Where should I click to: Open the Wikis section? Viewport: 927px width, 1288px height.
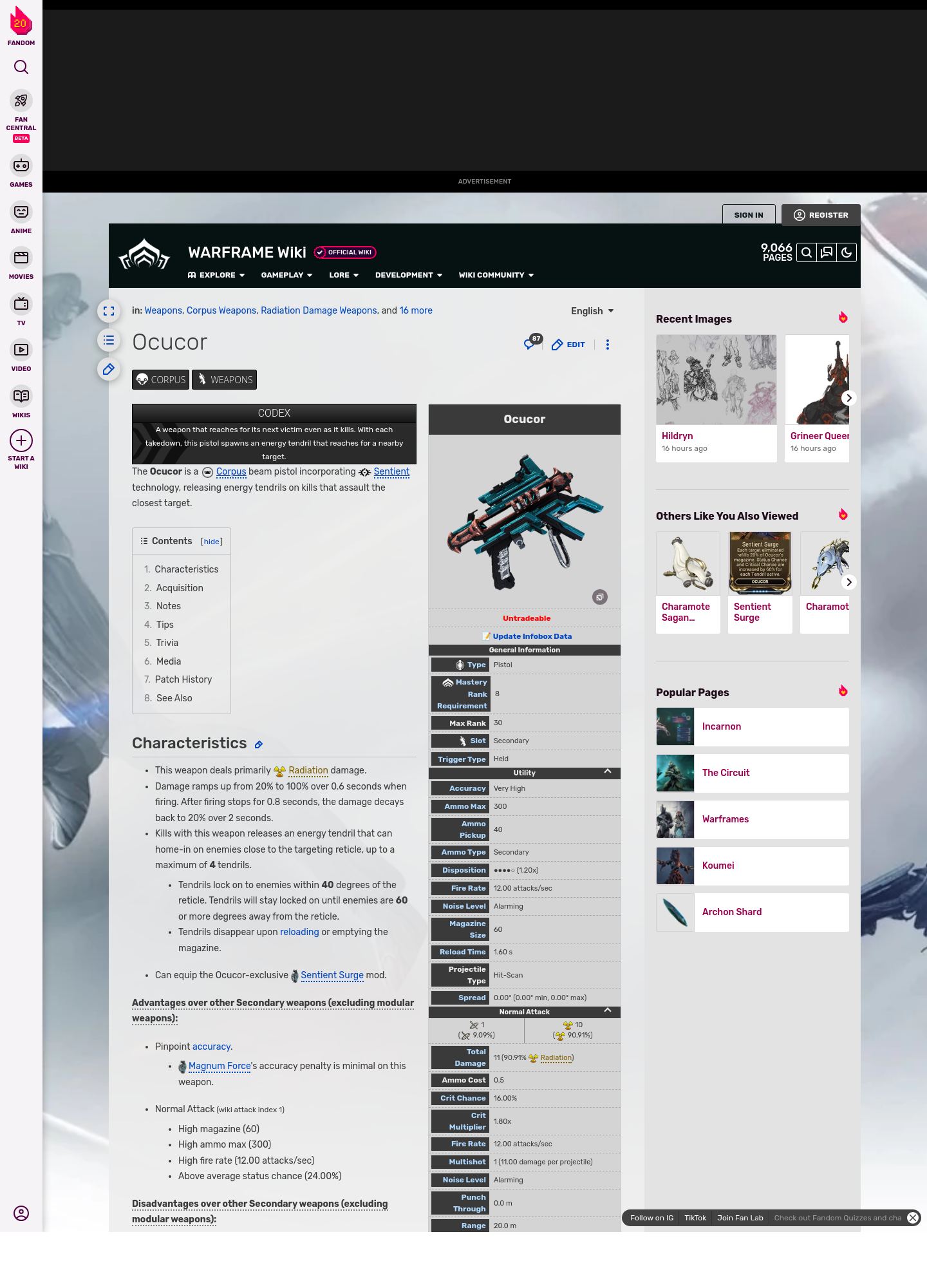tap(21, 402)
